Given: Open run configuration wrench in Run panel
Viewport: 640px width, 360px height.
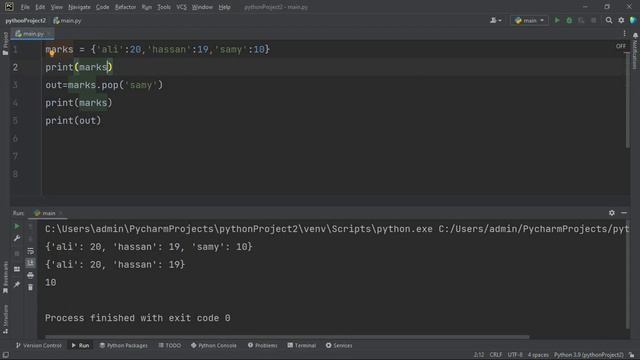Looking at the screenshot, I should (17, 238).
